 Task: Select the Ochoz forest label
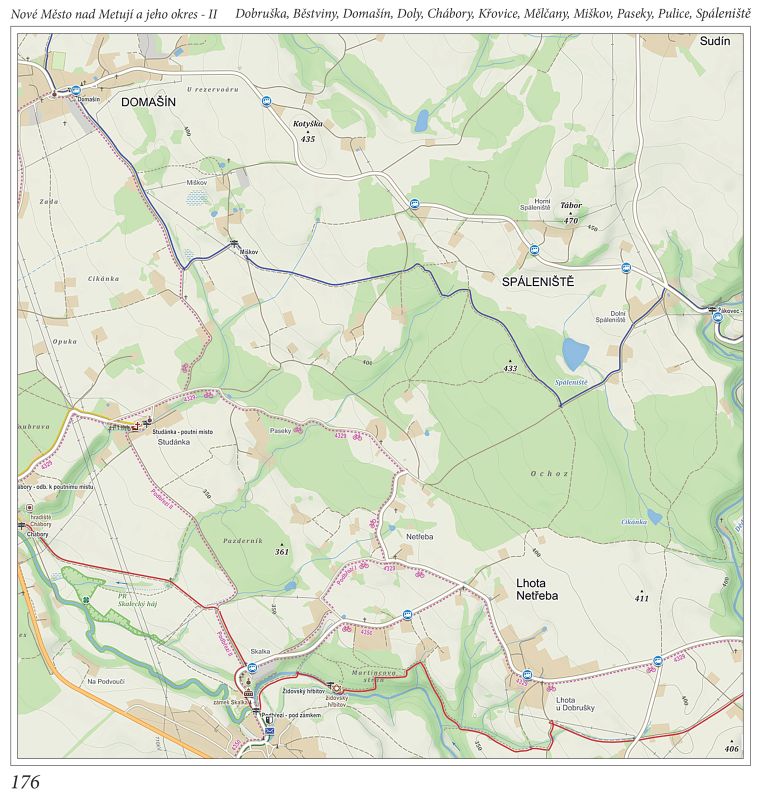[x=549, y=473]
